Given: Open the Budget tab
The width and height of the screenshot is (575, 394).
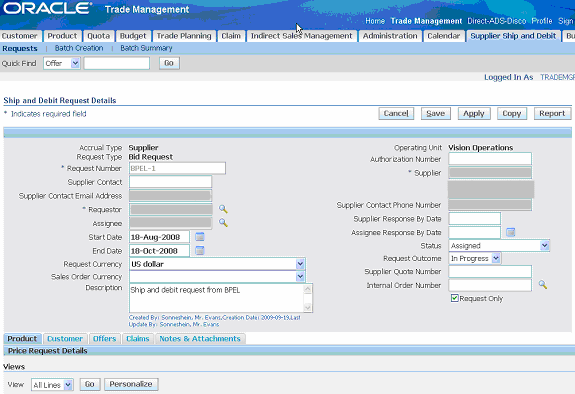Looking at the screenshot, I should click(x=133, y=36).
